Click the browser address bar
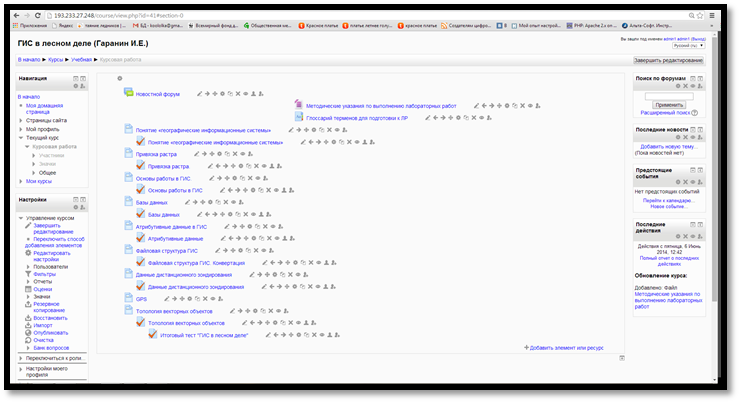This screenshot has width=740, height=403. (x=366, y=16)
